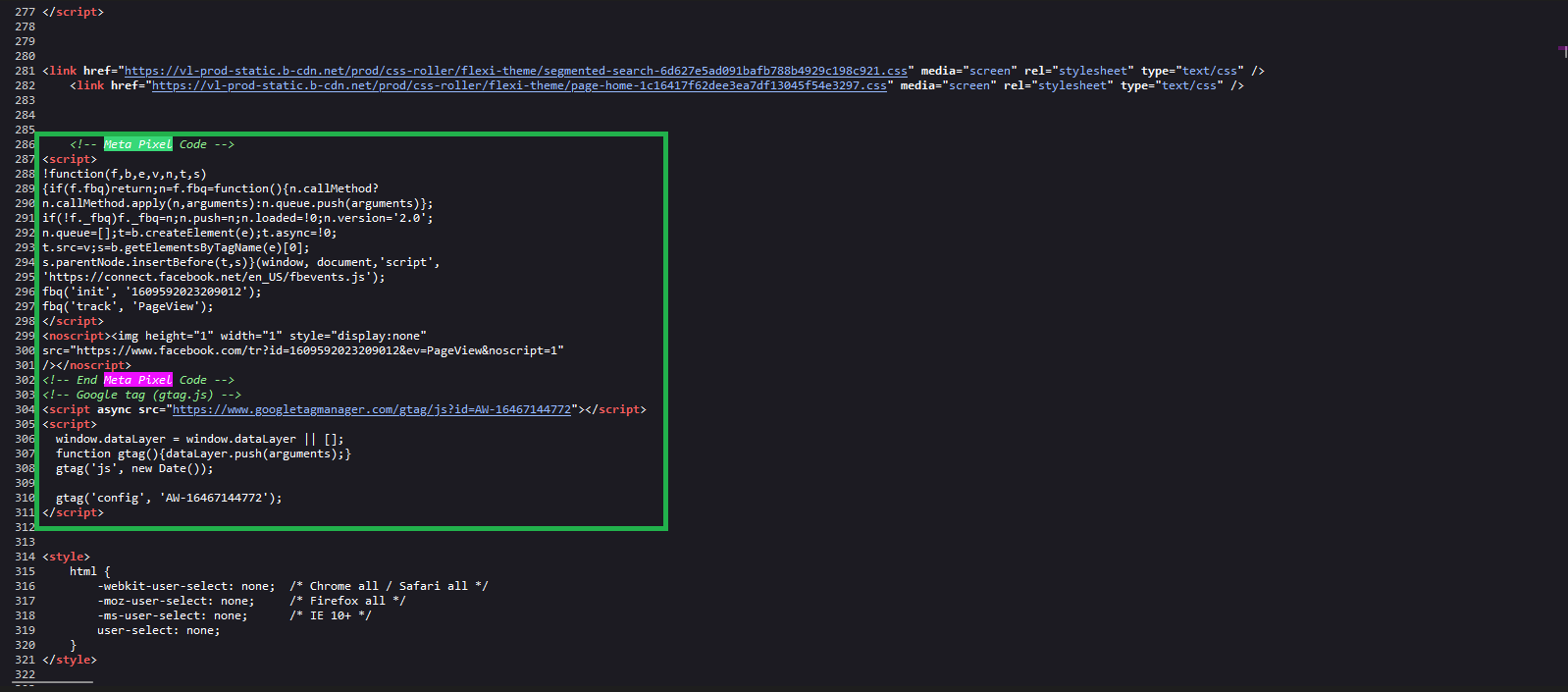1568x692 pixels.
Task: Click the opening style tag
Action: coord(66,557)
